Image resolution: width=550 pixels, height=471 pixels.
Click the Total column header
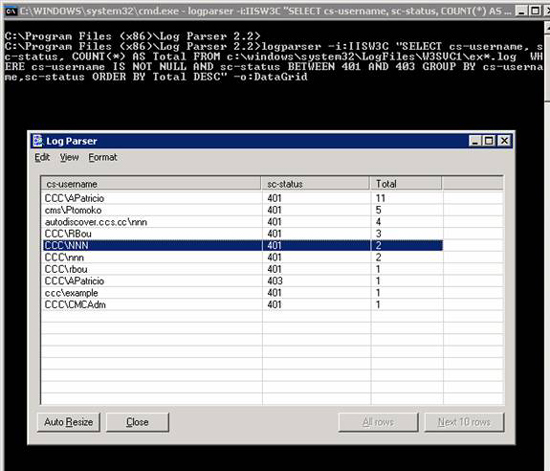click(x=406, y=184)
